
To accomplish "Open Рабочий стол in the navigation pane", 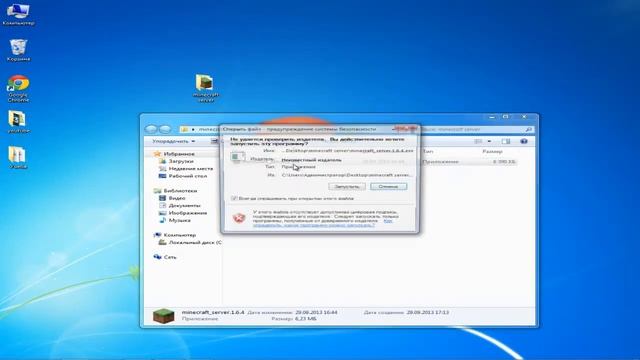I will 183,176.
